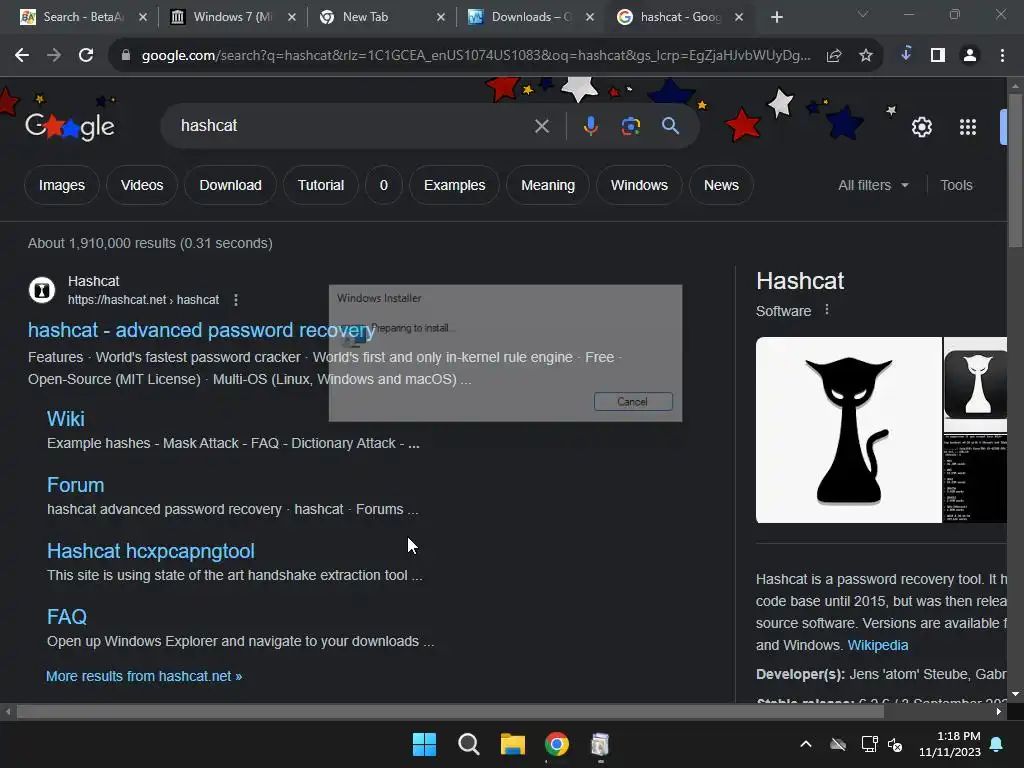The height and width of the screenshot is (768, 1024).
Task: Click the vertical page scrollbar
Action: [1015, 171]
